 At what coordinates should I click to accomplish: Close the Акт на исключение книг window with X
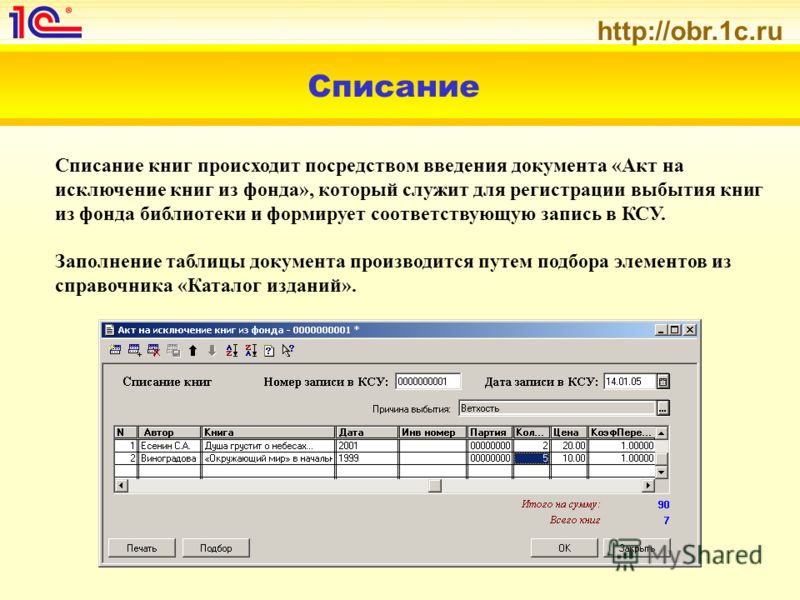click(x=690, y=330)
